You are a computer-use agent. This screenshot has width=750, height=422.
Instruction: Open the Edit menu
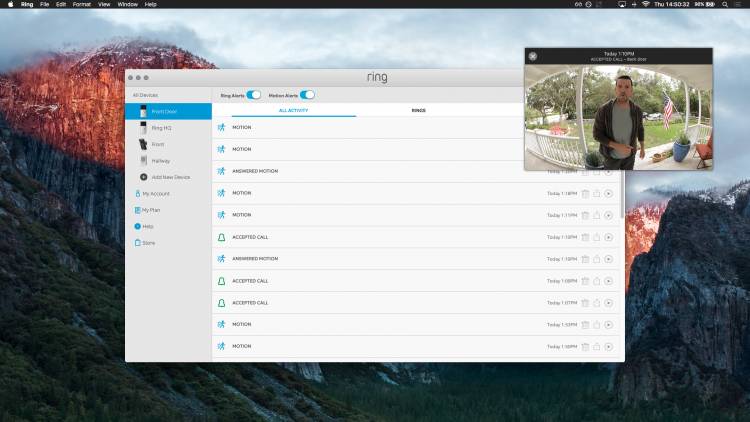point(61,4)
